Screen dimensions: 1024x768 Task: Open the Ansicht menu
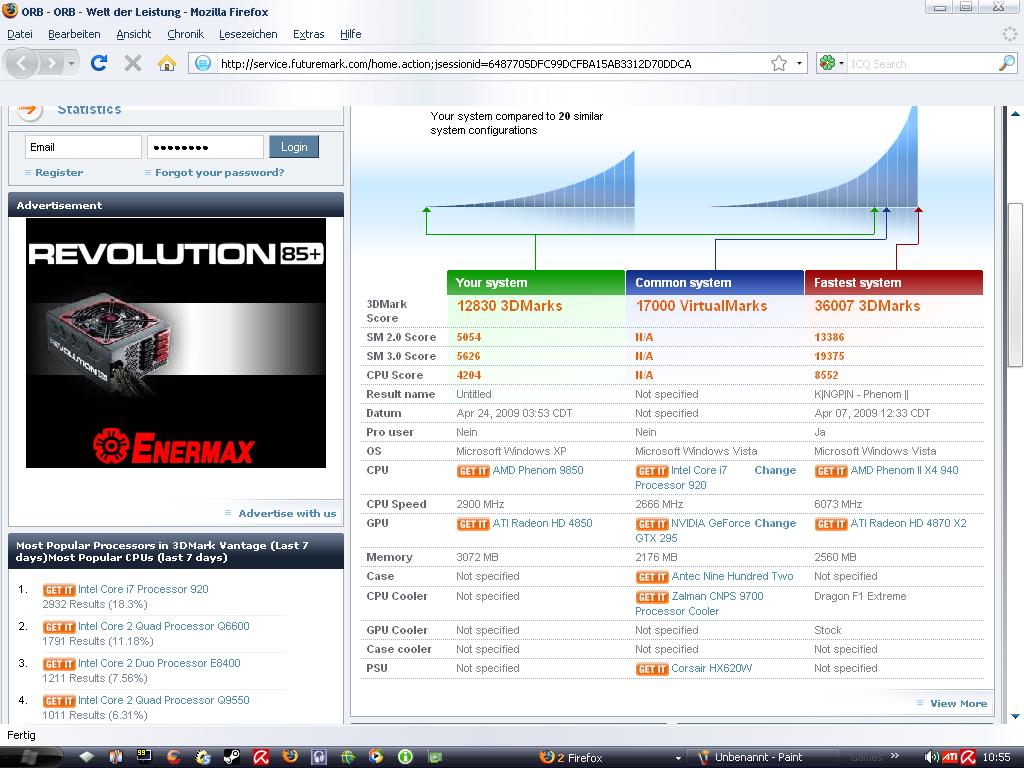point(134,34)
